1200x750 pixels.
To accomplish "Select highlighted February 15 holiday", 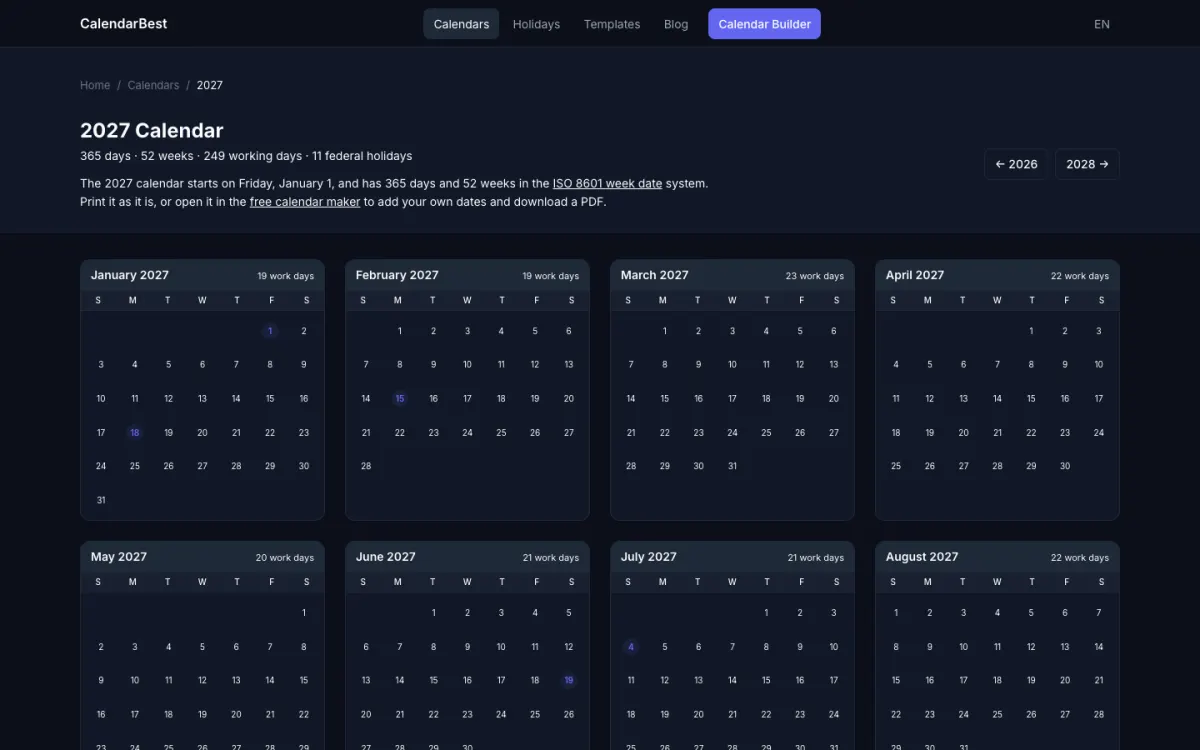I will coord(400,399).
